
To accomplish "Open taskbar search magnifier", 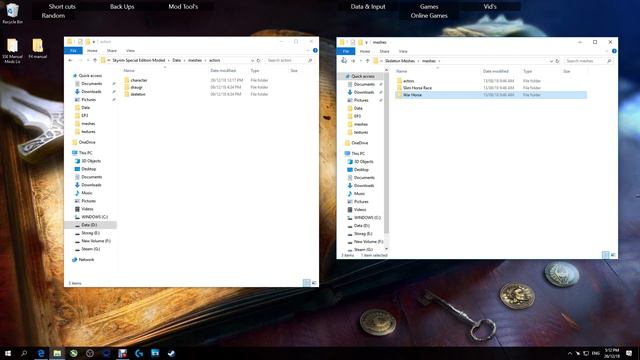I will click(x=24, y=353).
